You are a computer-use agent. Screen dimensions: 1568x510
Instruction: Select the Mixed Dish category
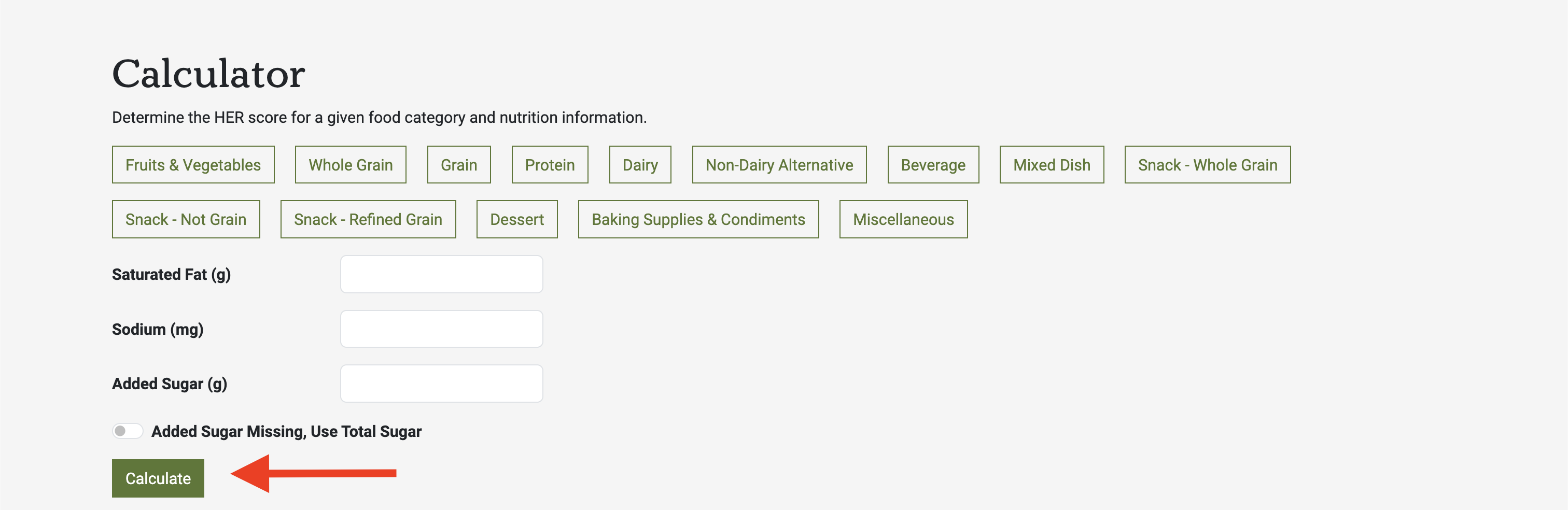(x=1051, y=165)
